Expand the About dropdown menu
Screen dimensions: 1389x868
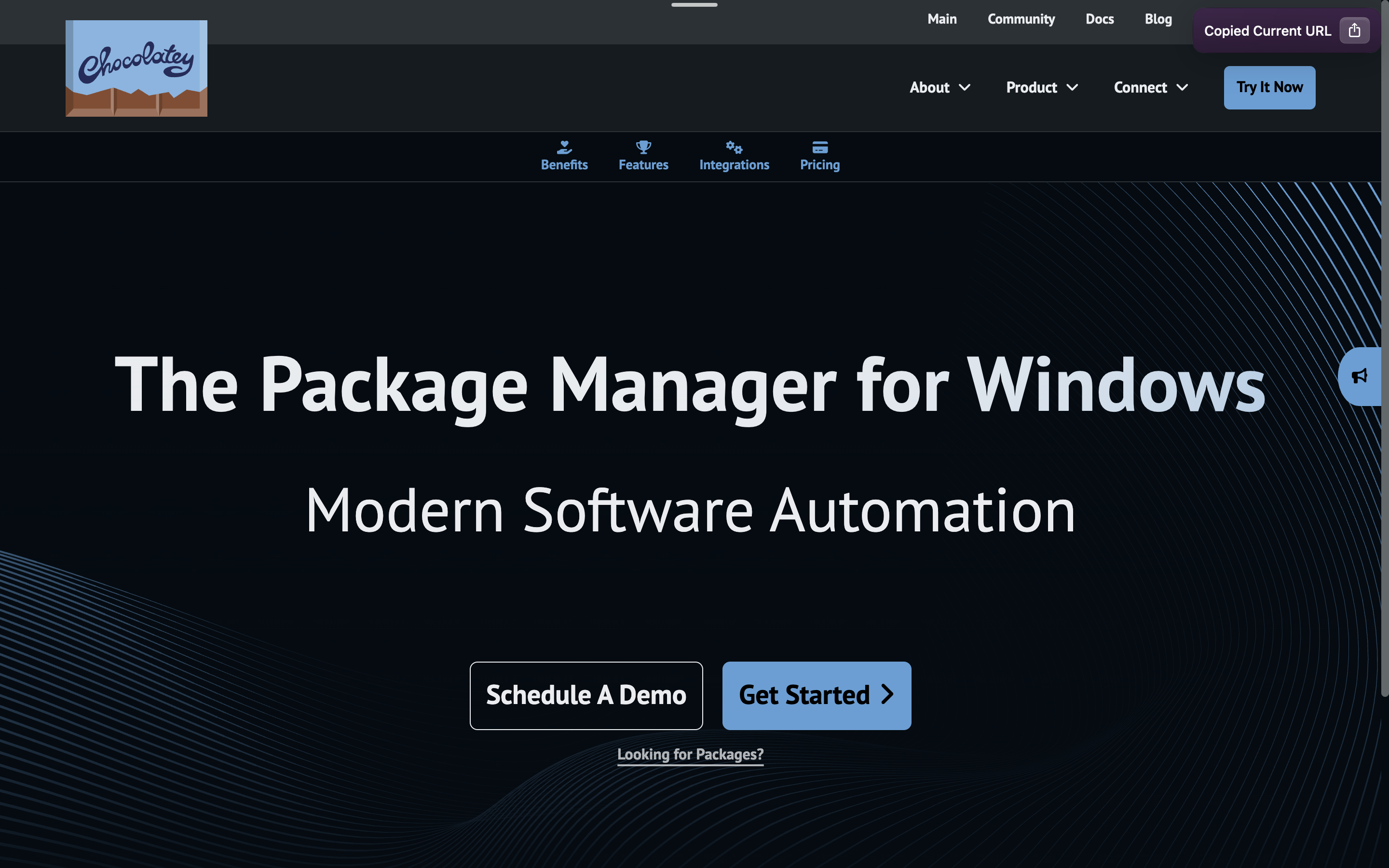940,87
